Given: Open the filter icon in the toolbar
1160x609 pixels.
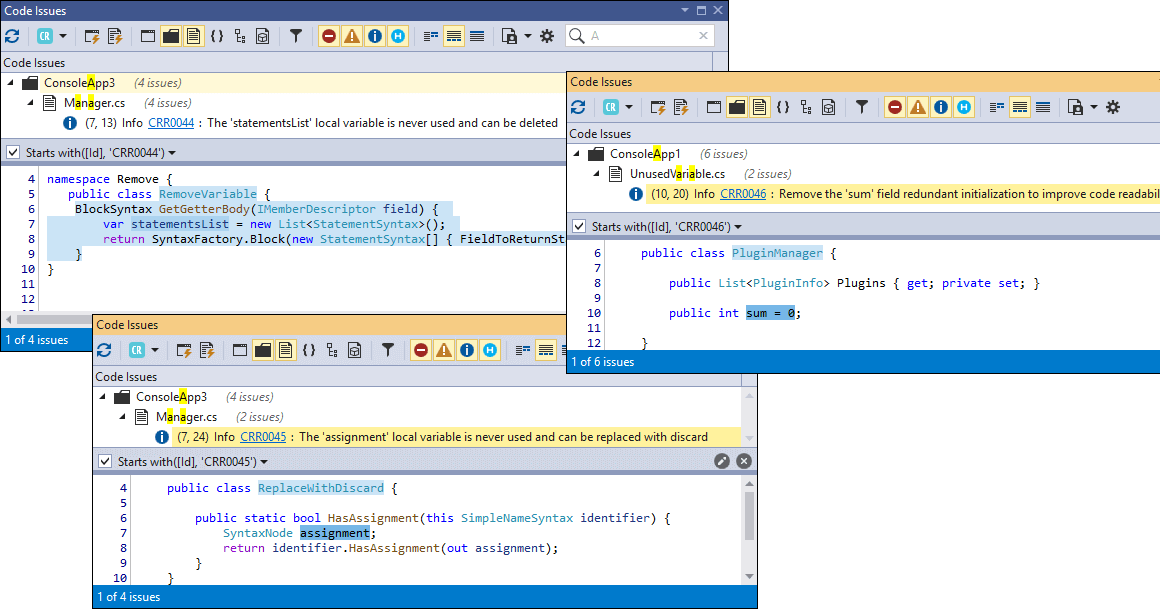Looking at the screenshot, I should [296, 35].
